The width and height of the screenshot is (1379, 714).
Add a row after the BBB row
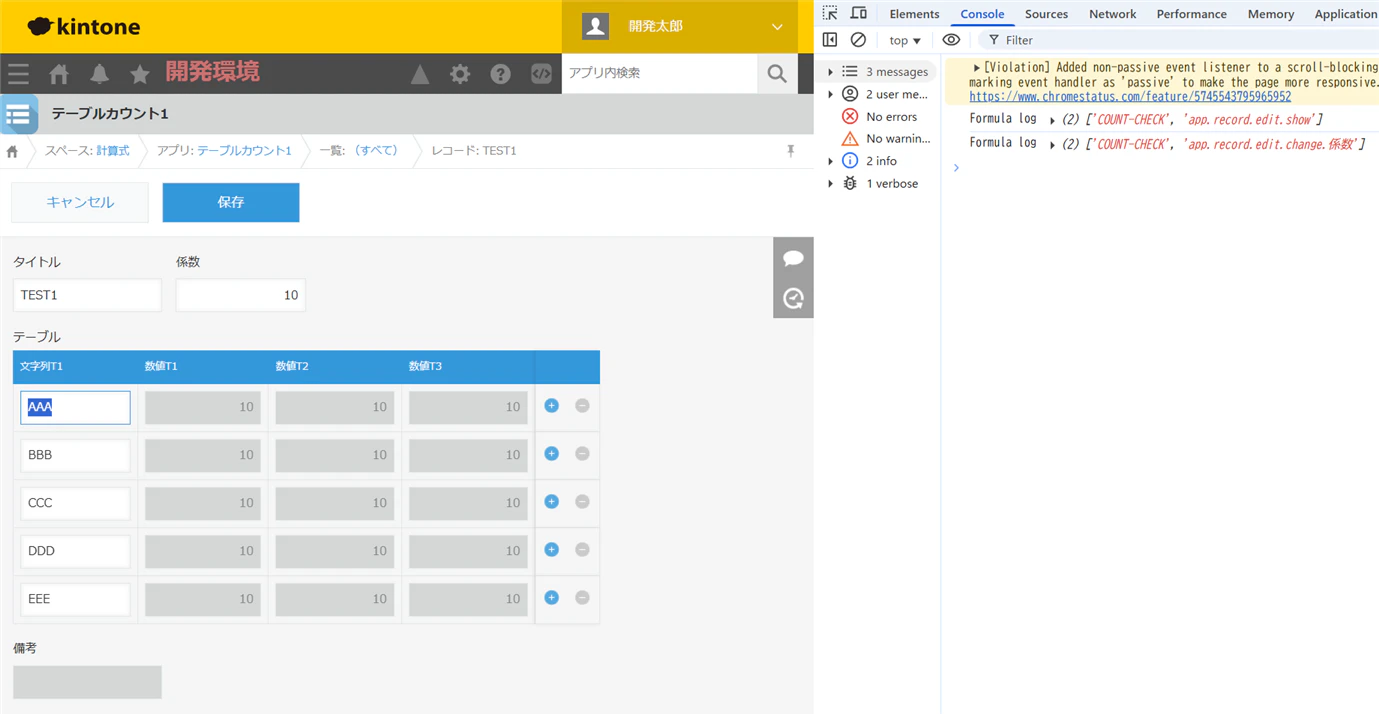(551, 454)
